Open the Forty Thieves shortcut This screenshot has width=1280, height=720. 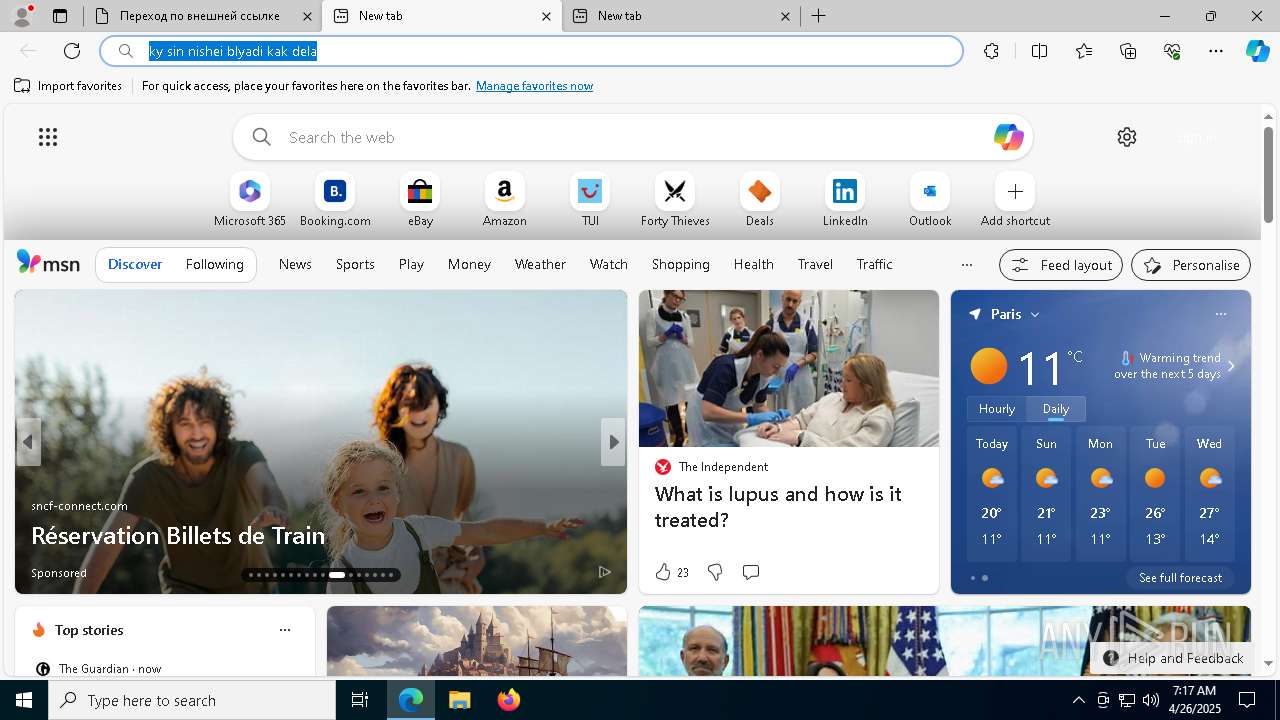(x=675, y=200)
